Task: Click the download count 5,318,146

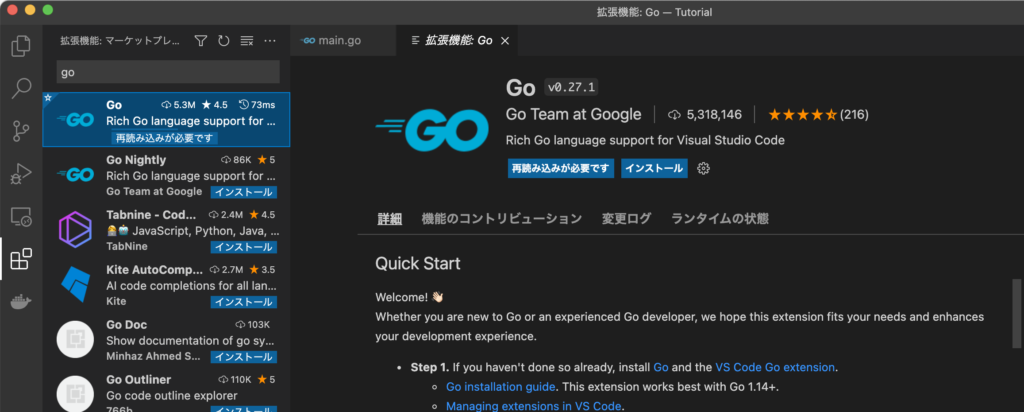Action: pyautogui.click(x=705, y=115)
